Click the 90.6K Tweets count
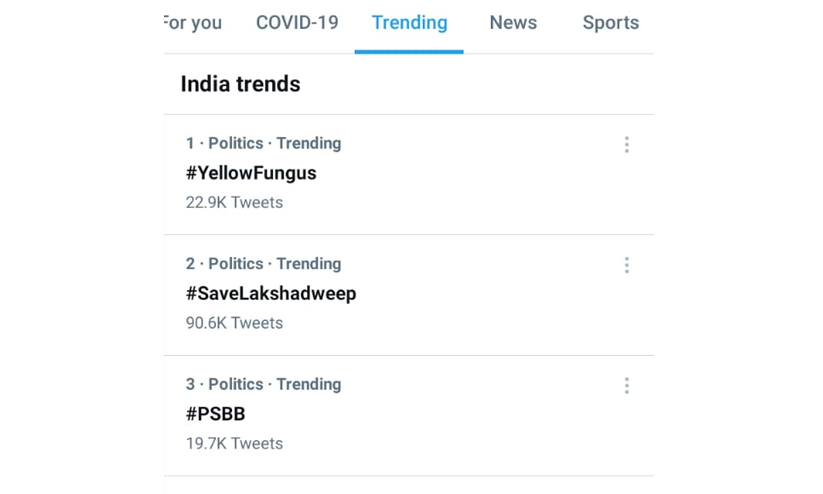This screenshot has width=823, height=494. [x=234, y=323]
